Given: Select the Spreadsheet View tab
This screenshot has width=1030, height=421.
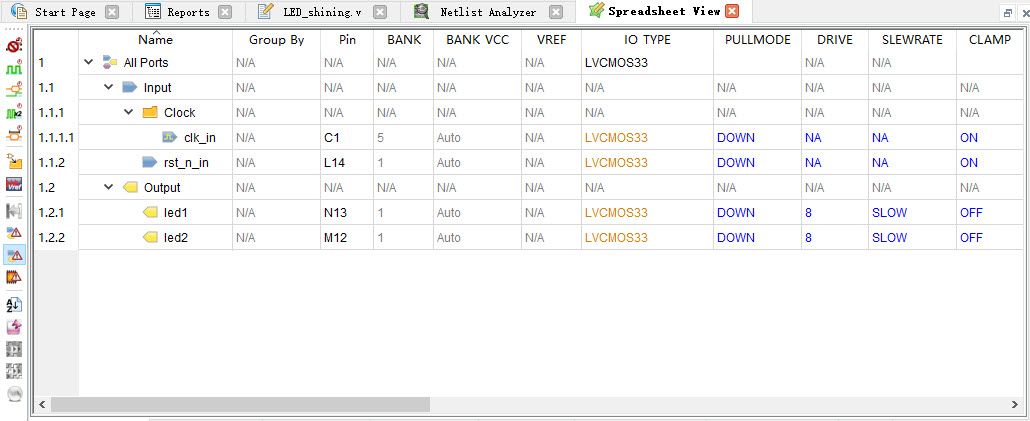Looking at the screenshot, I should pyautogui.click(x=664, y=11).
